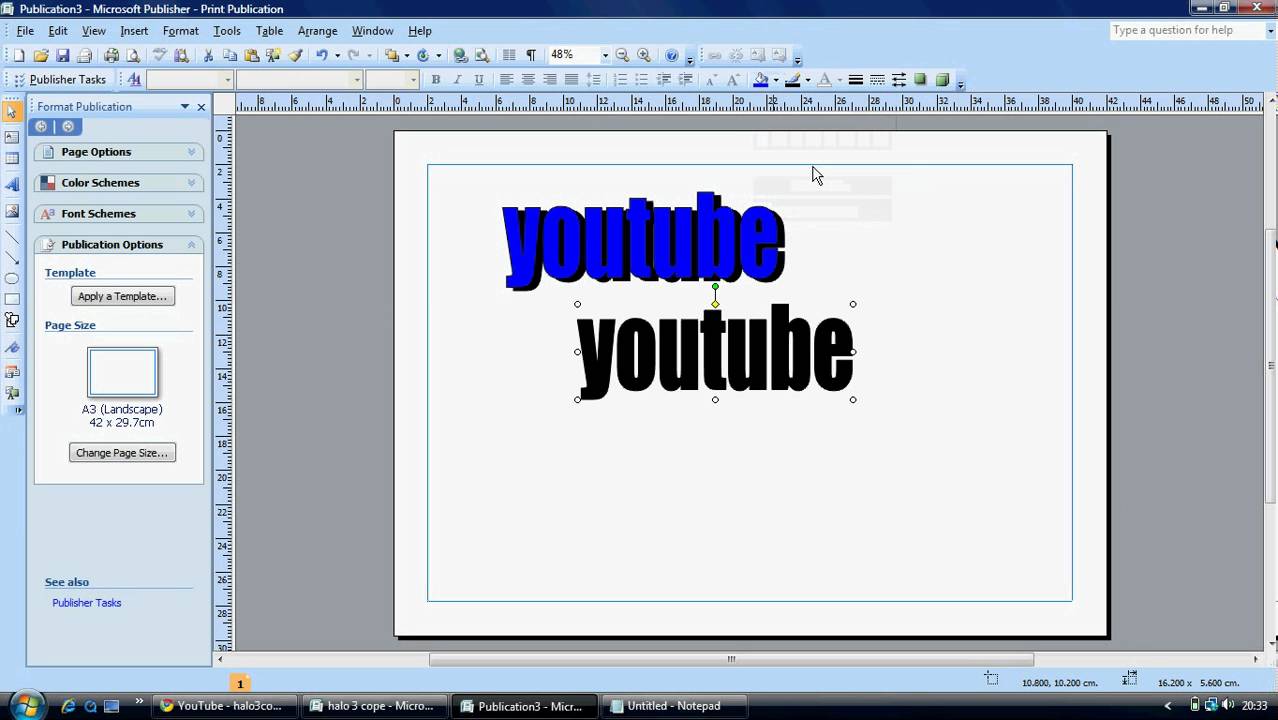Open the Format Publication task pane dropdown arrow
1278x720 pixels.
click(x=185, y=107)
